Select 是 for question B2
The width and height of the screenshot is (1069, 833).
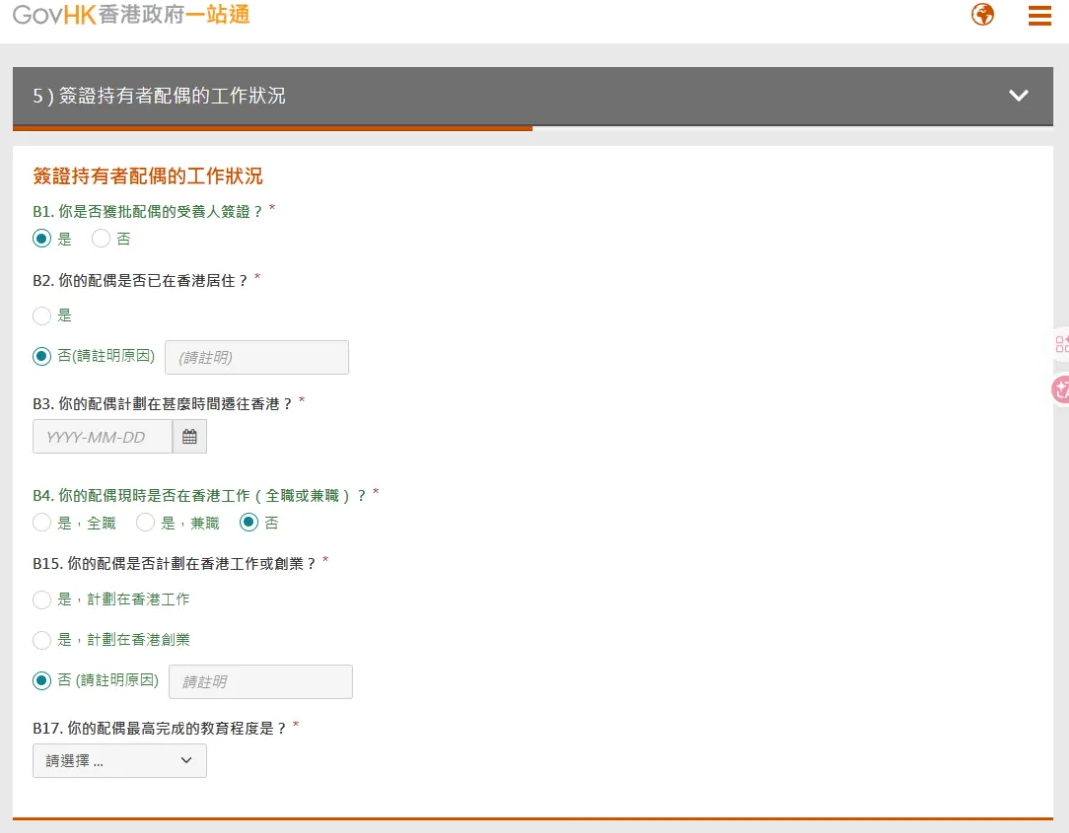[42, 316]
